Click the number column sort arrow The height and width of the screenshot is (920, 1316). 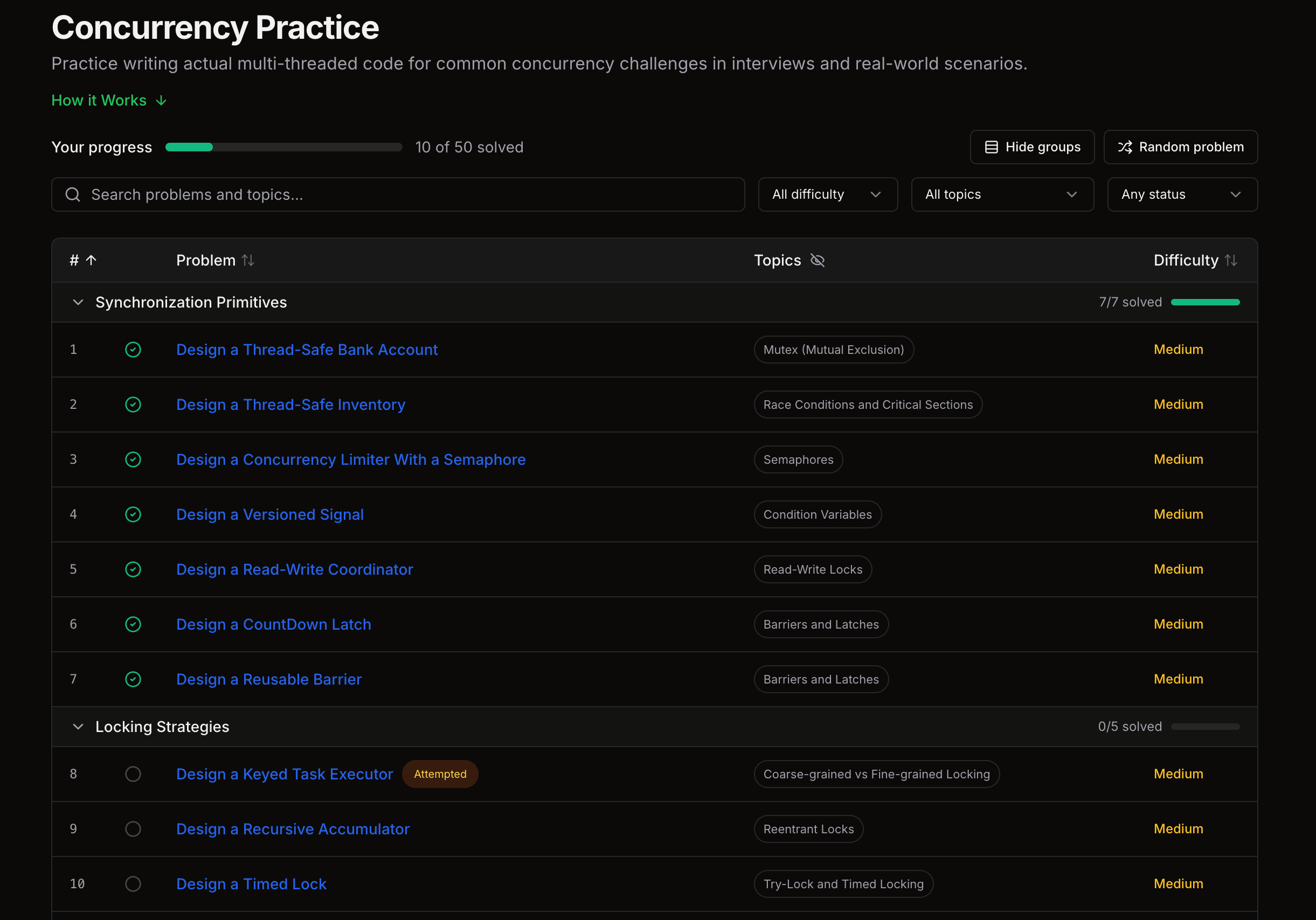pos(91,260)
